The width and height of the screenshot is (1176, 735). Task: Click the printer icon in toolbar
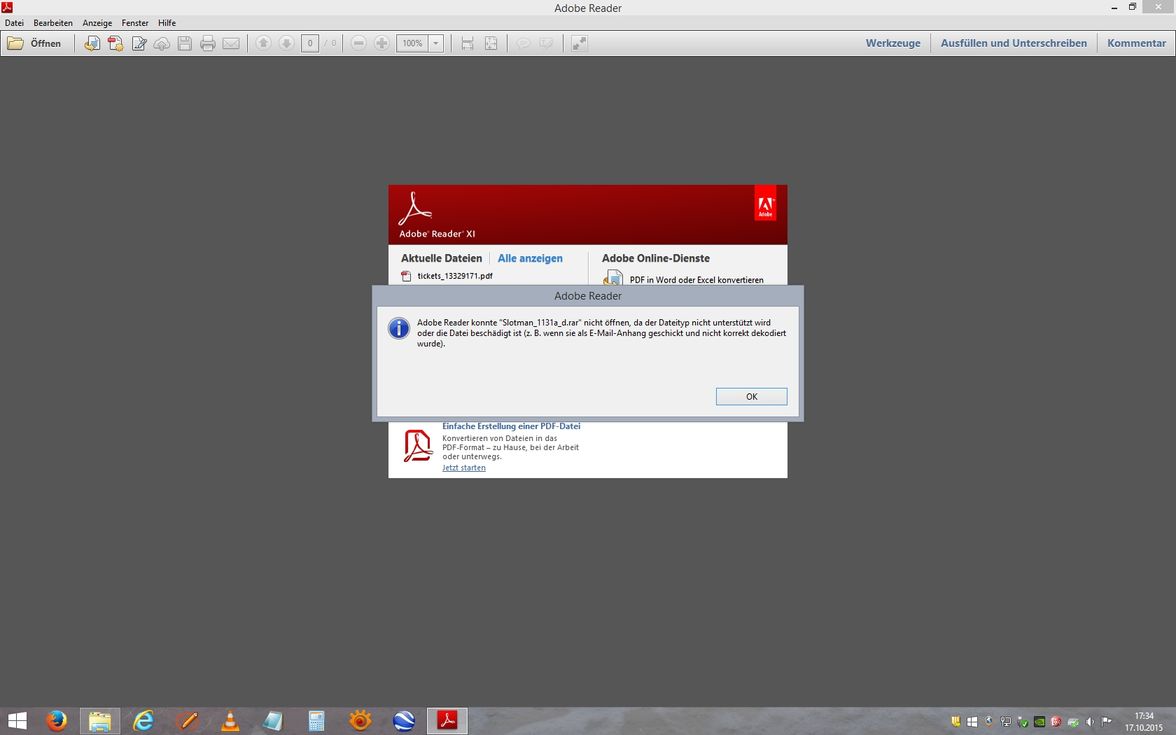point(208,43)
